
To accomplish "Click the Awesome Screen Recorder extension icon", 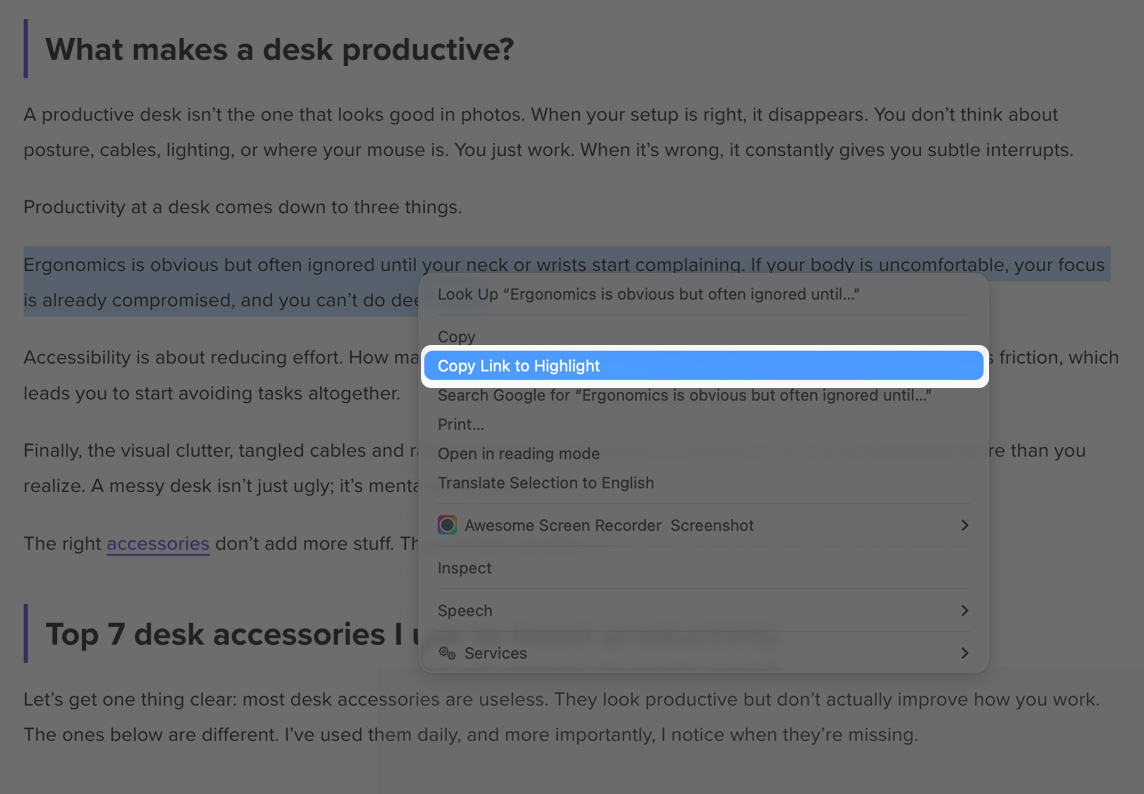I will [447, 525].
